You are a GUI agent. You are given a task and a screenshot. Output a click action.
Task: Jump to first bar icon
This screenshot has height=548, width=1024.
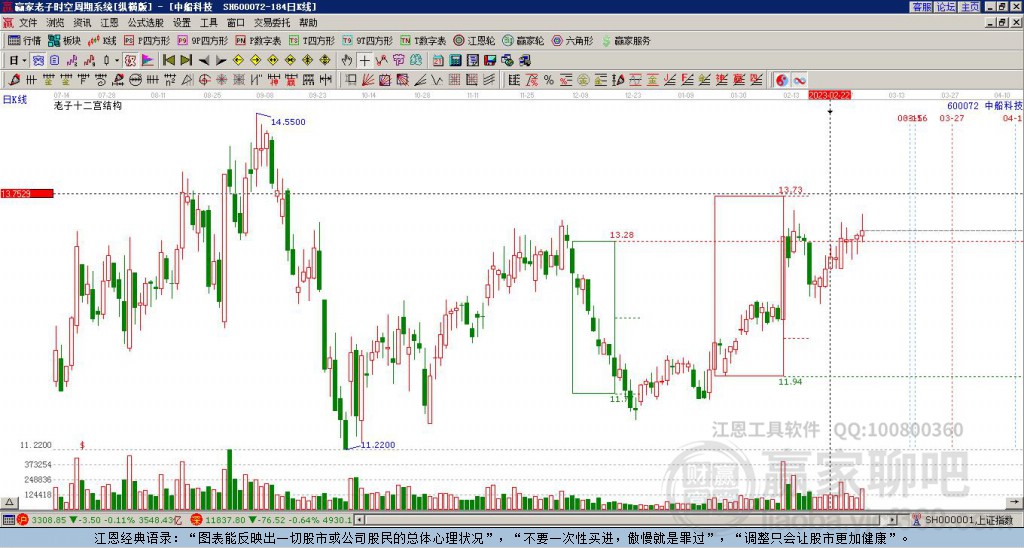[168, 61]
